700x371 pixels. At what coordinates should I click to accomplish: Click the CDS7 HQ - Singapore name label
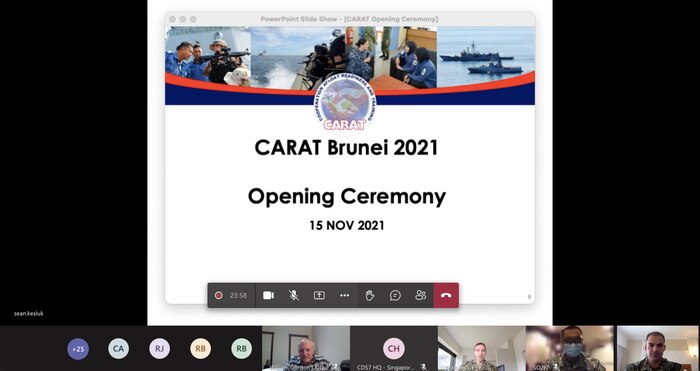coord(386,367)
